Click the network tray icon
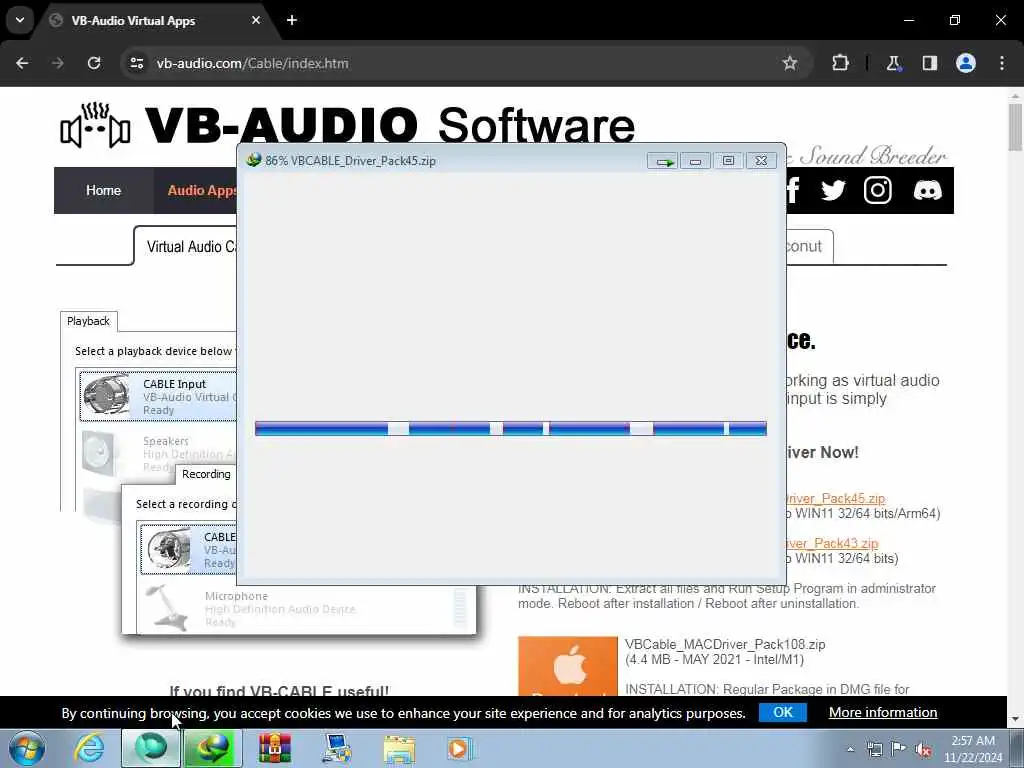 tap(874, 749)
